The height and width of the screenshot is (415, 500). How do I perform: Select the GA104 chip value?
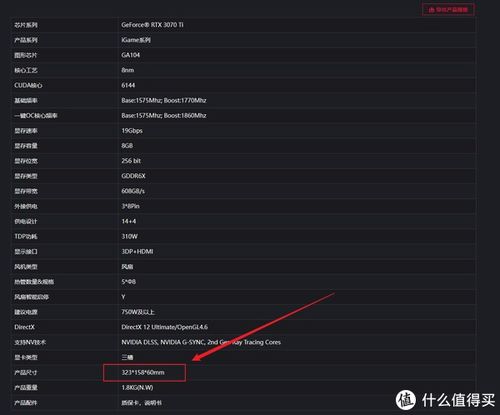[x=131, y=55]
